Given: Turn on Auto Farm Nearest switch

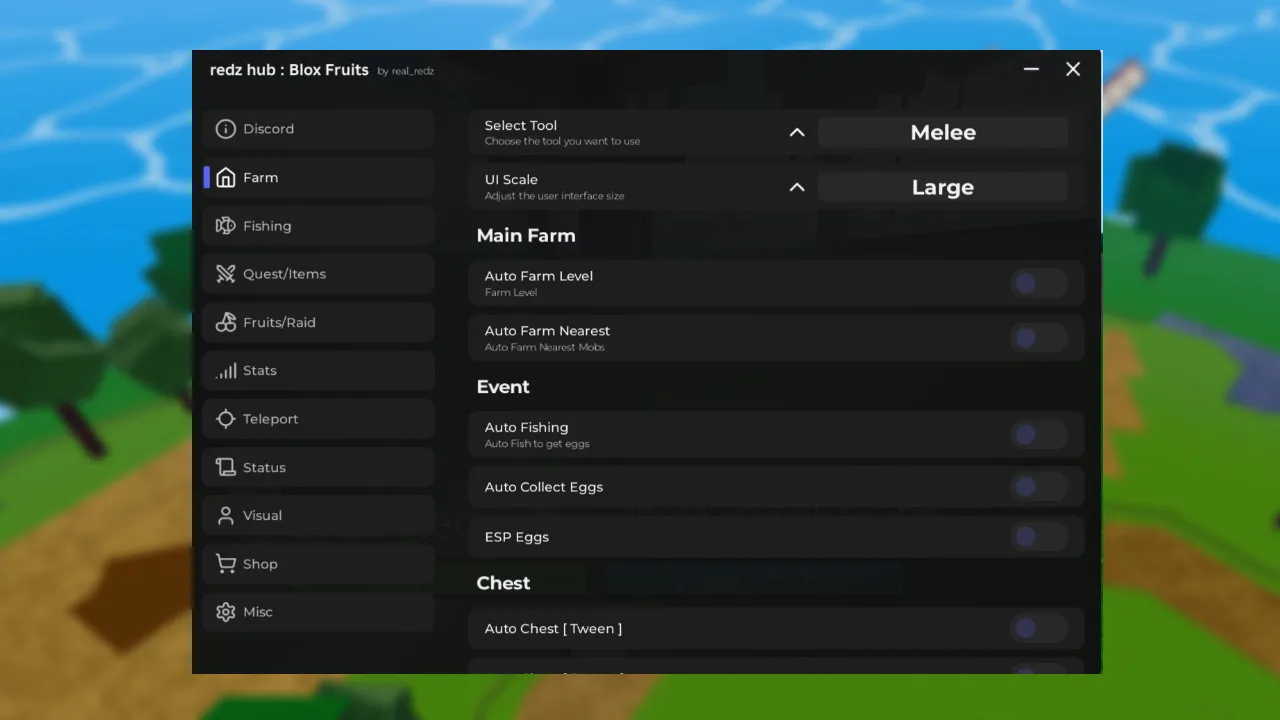Looking at the screenshot, I should click(x=1037, y=338).
